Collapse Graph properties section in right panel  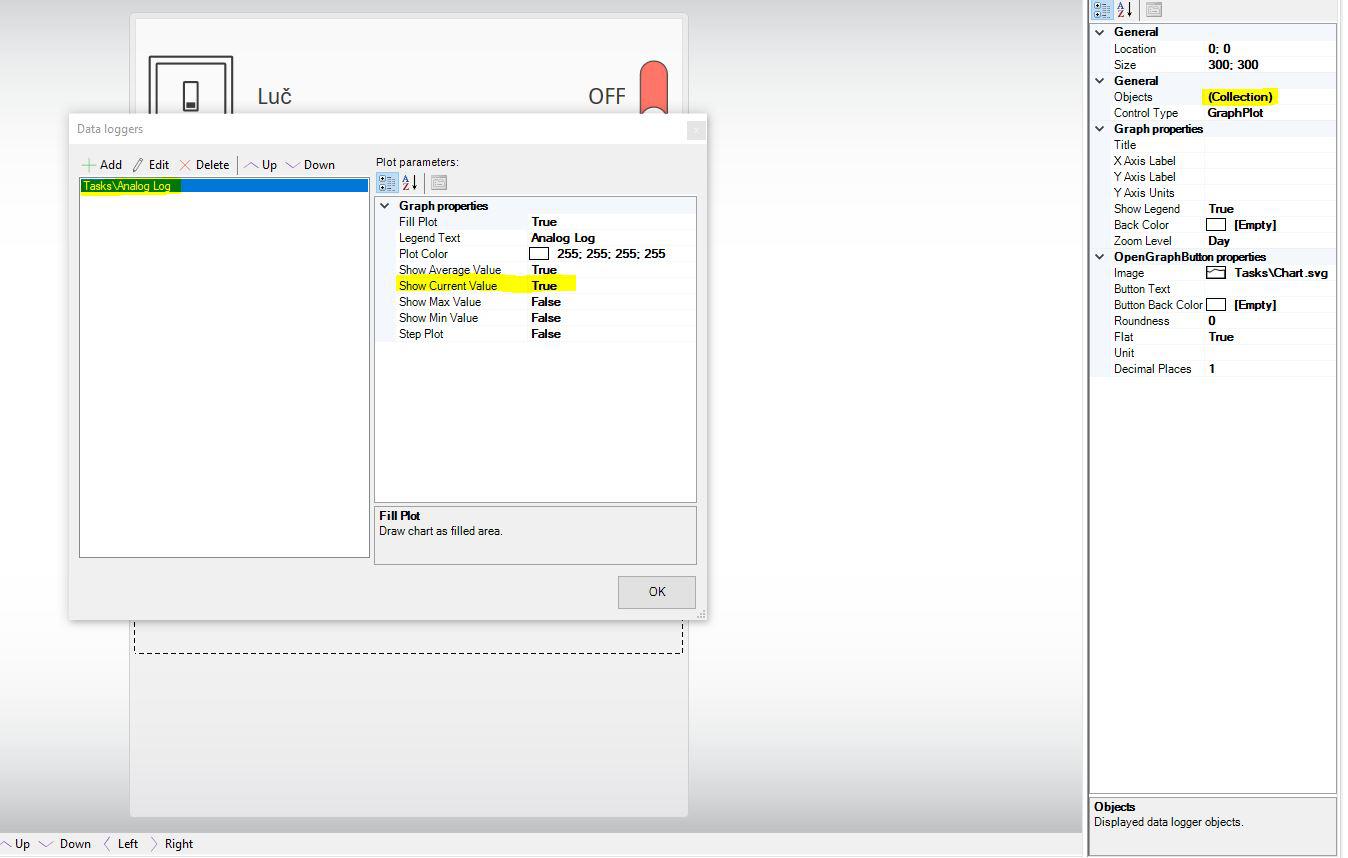coord(1100,129)
